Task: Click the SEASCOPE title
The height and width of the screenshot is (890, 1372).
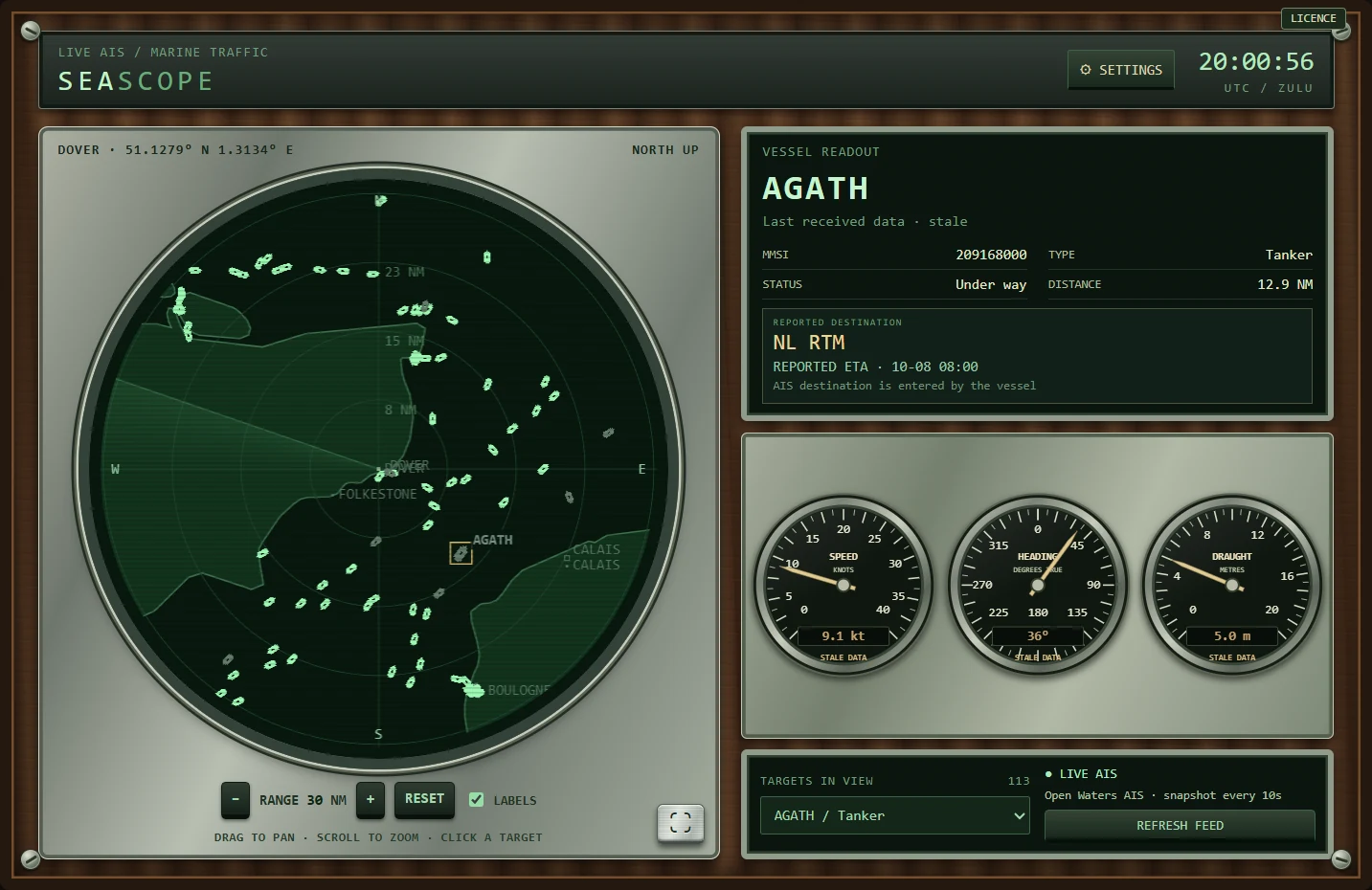Action: tap(135, 81)
